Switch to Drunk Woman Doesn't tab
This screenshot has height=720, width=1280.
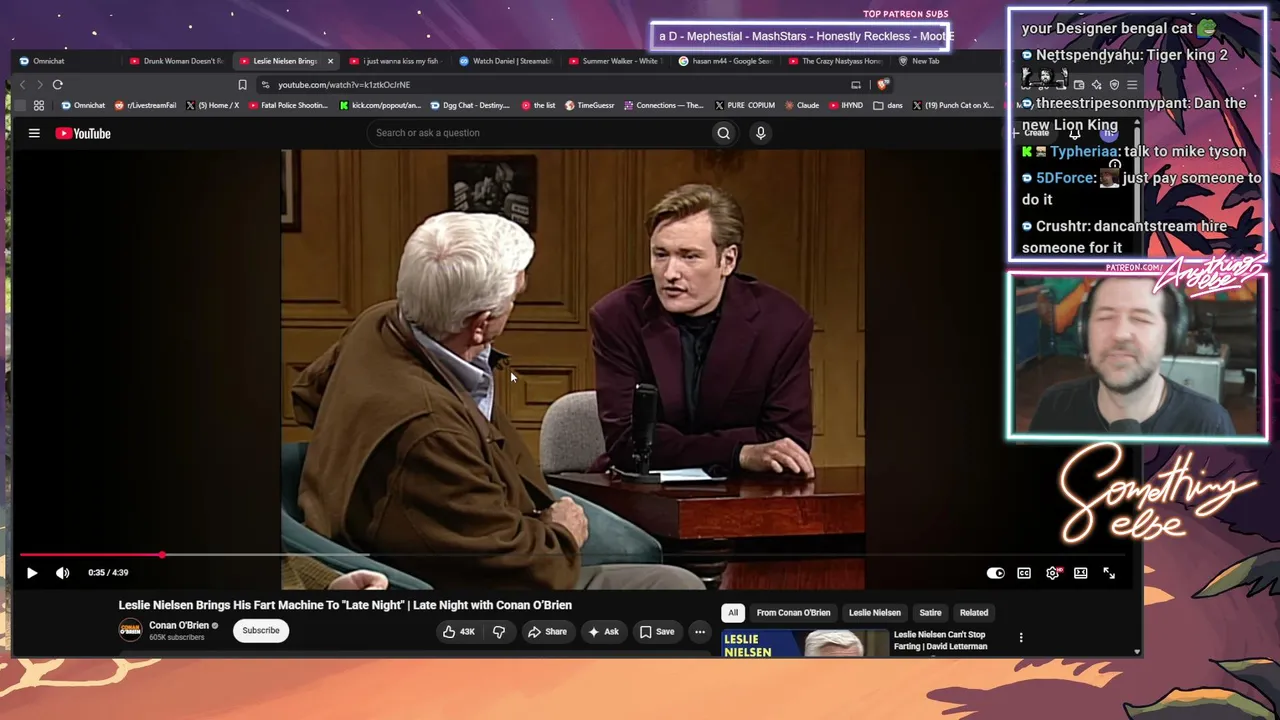tap(177, 61)
